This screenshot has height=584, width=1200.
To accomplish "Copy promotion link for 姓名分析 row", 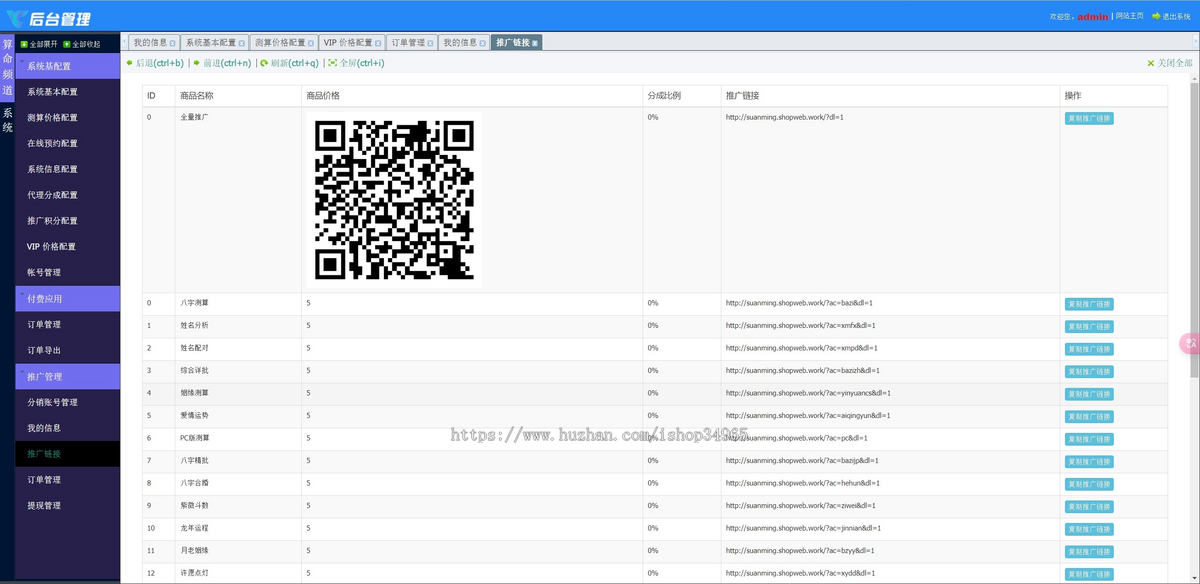I will (x=1089, y=327).
